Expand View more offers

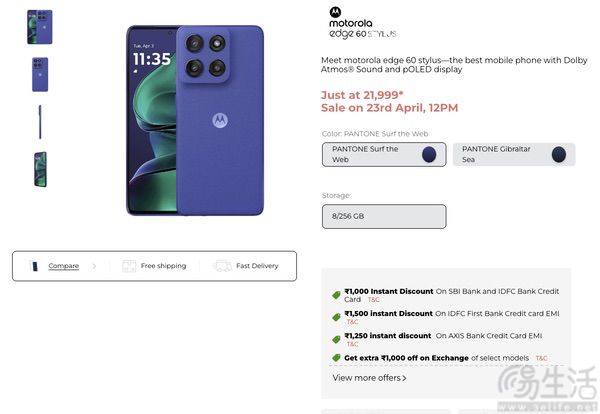point(369,378)
